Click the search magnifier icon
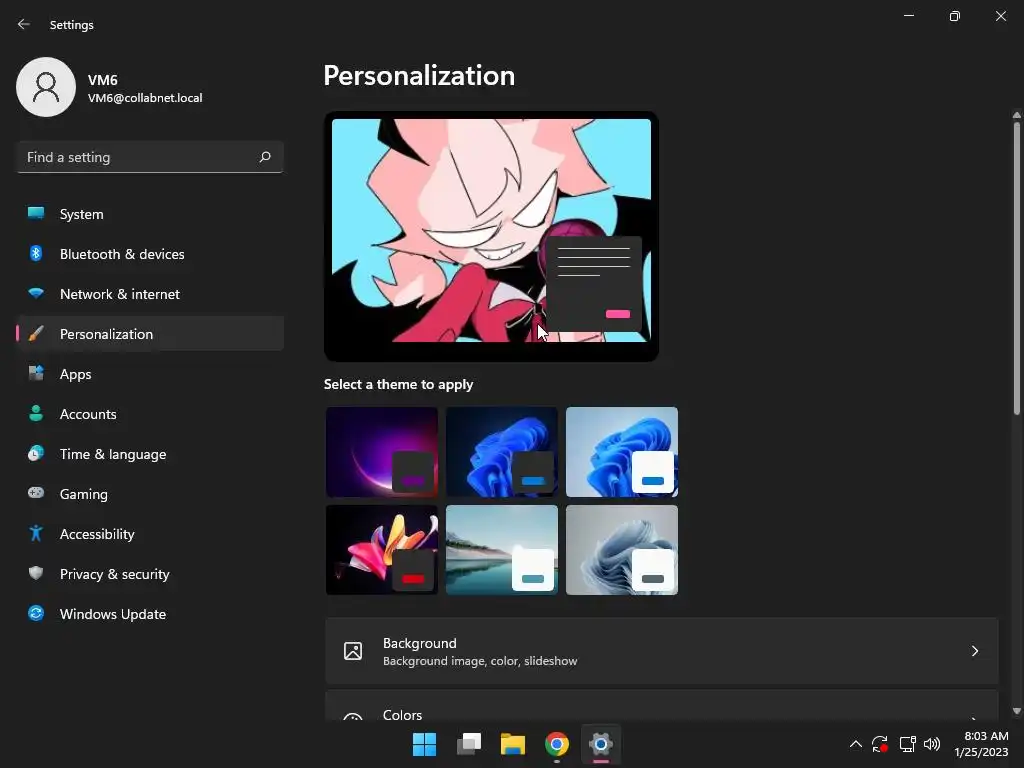 pyautogui.click(x=264, y=157)
